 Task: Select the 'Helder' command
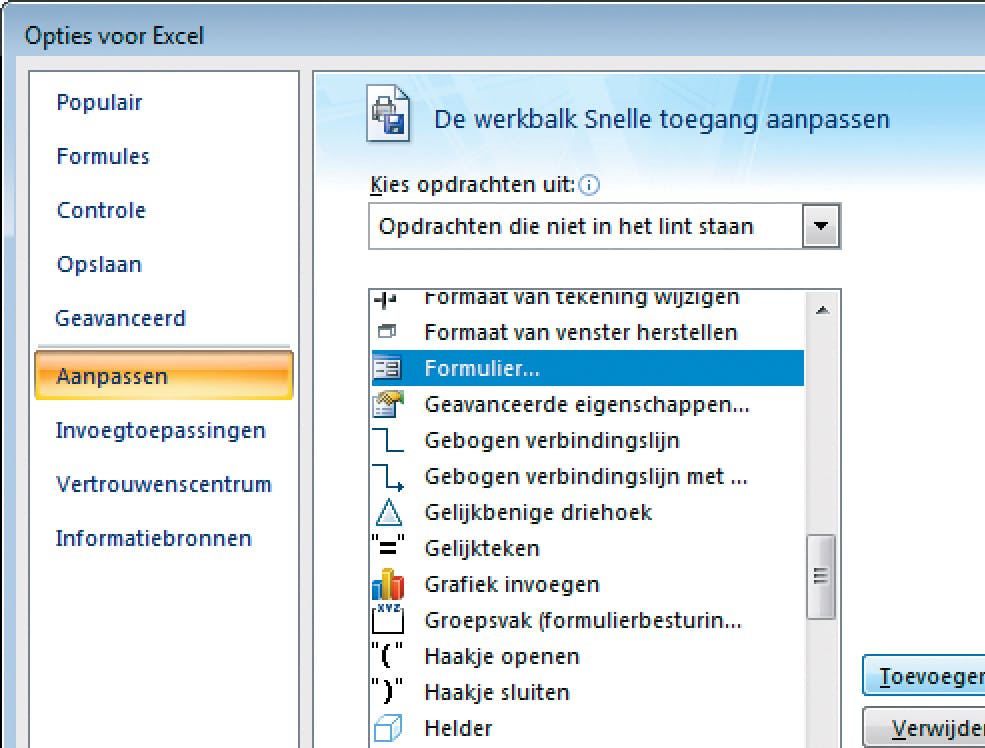click(588, 729)
